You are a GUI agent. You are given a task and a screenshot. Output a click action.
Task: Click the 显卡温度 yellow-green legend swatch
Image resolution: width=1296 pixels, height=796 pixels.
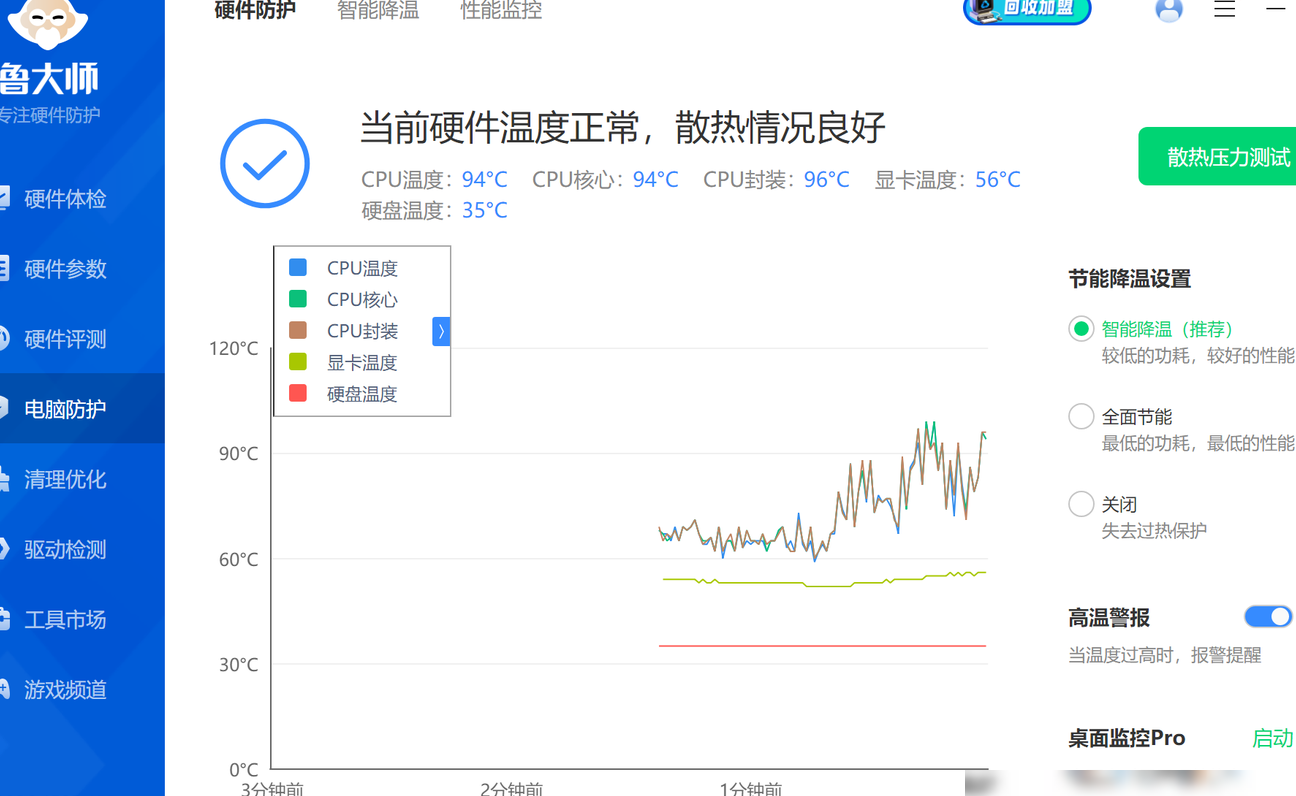pos(298,362)
